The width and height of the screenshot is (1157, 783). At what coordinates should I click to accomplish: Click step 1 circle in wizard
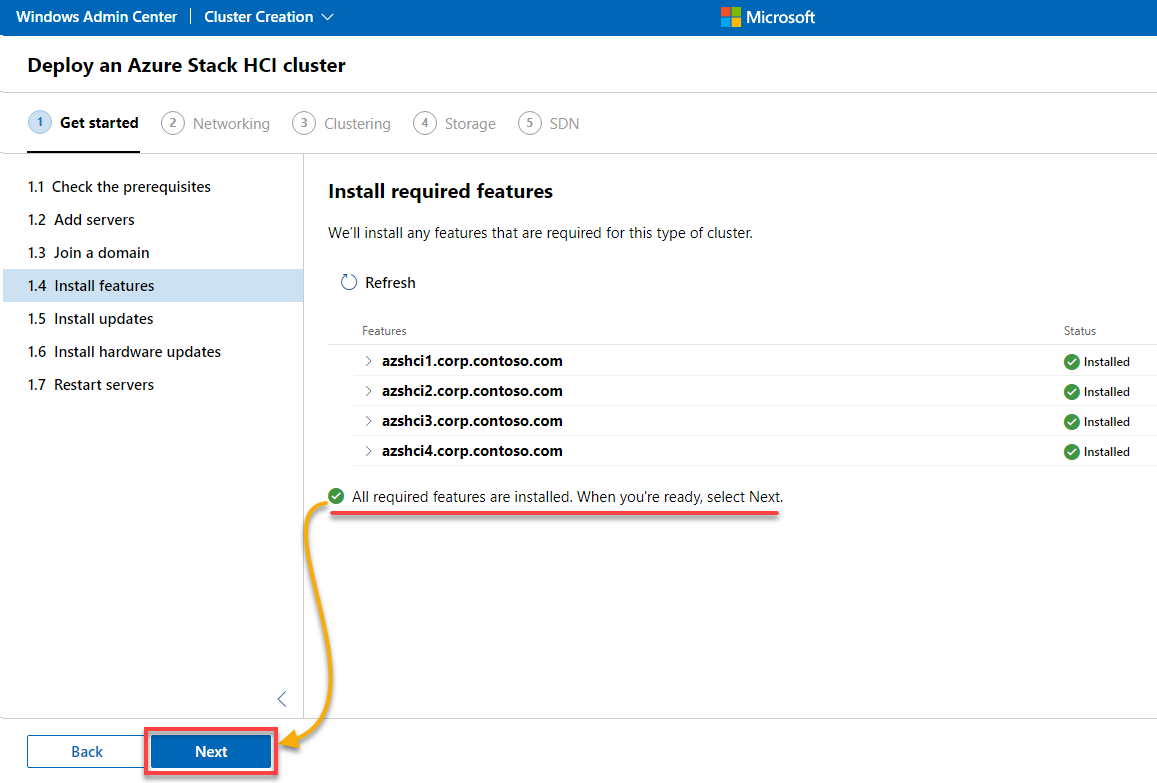40,123
